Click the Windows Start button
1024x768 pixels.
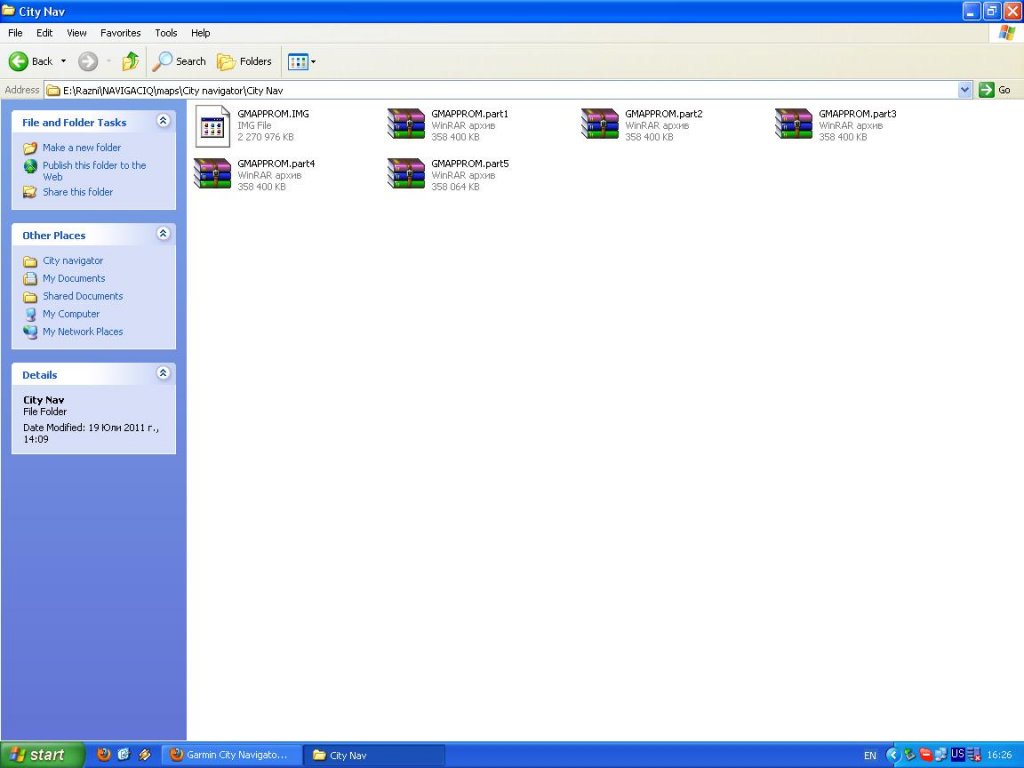click(38, 755)
